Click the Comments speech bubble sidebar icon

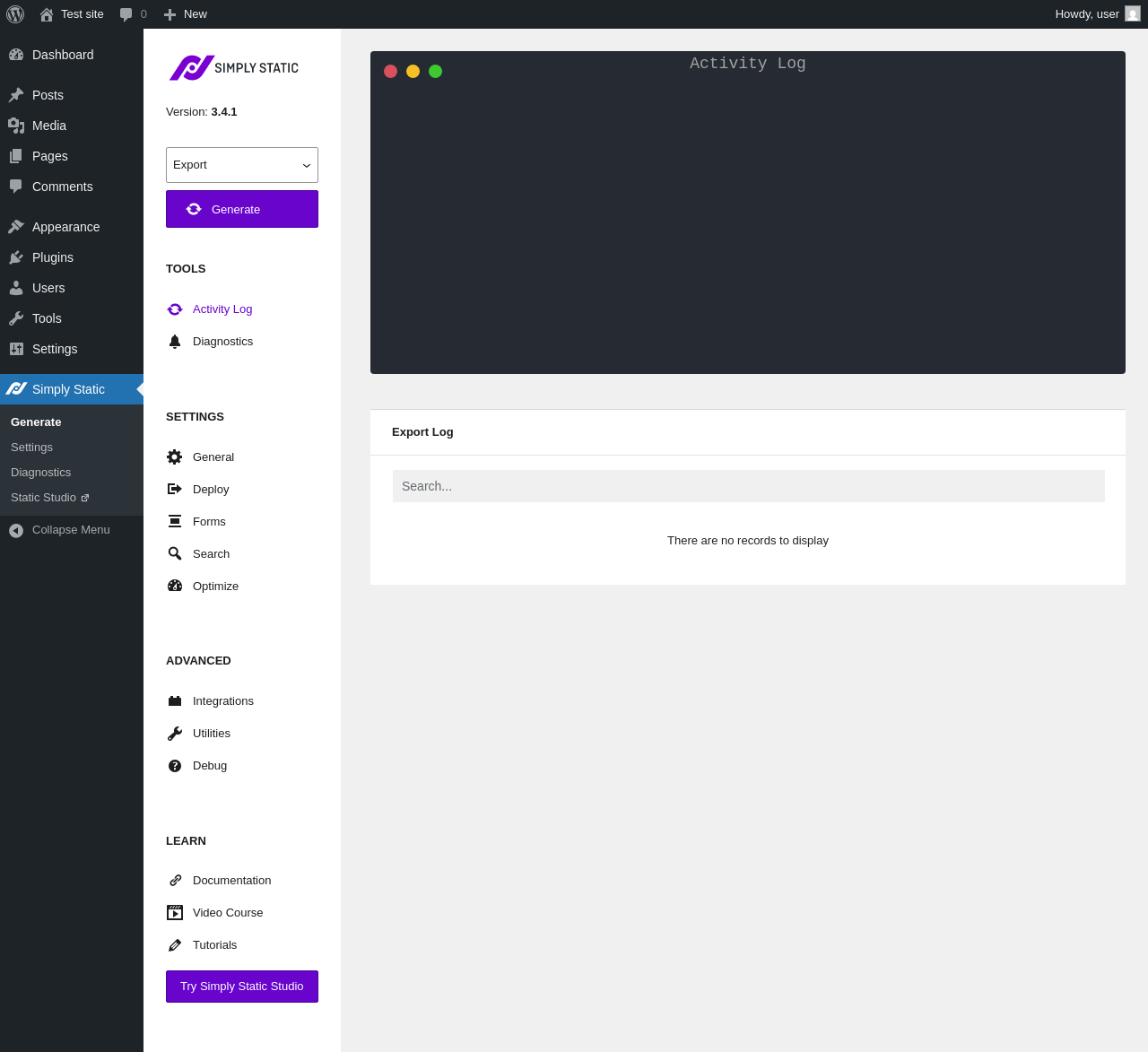point(16,187)
